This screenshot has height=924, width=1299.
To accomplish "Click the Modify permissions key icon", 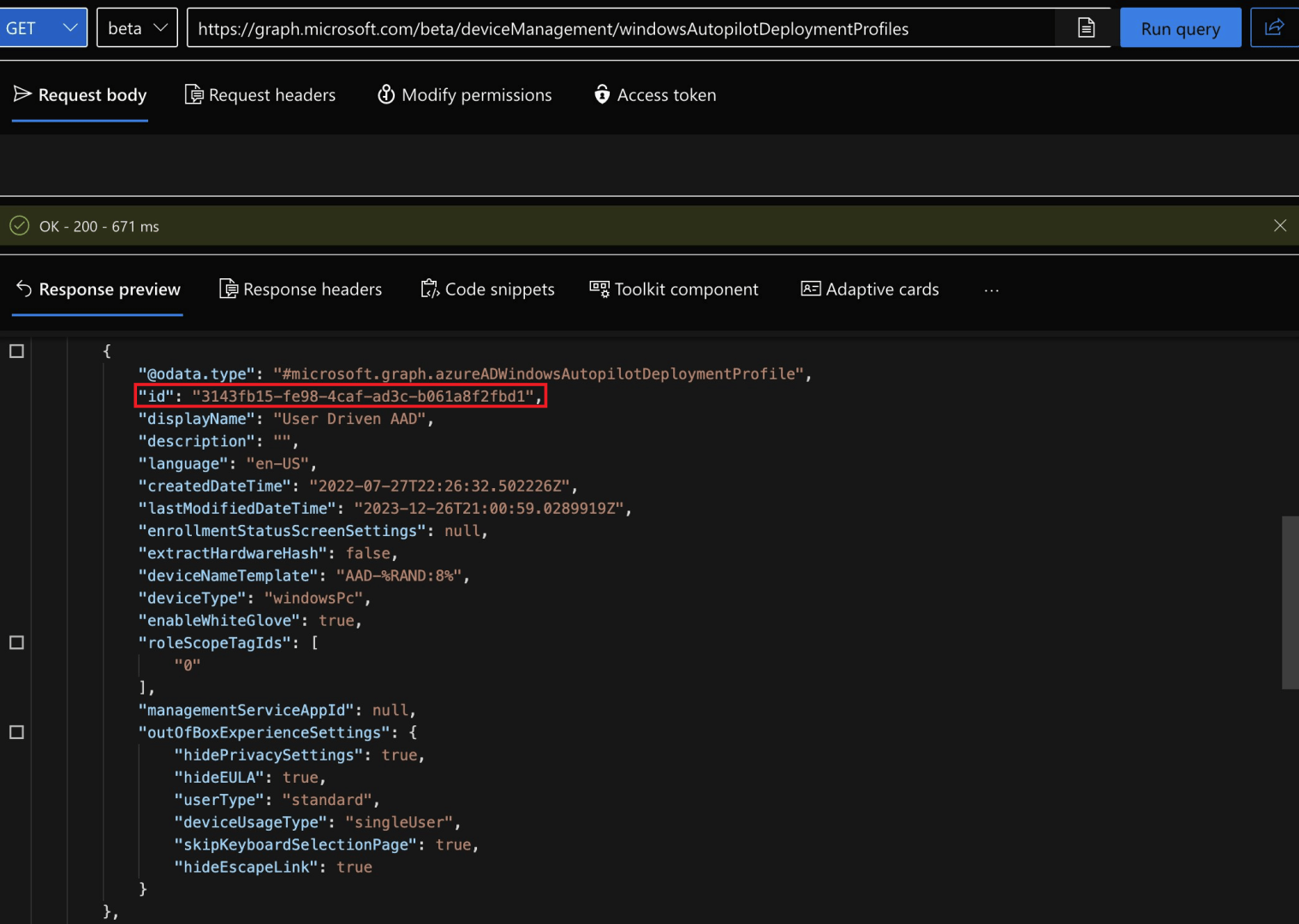I will pos(386,94).
